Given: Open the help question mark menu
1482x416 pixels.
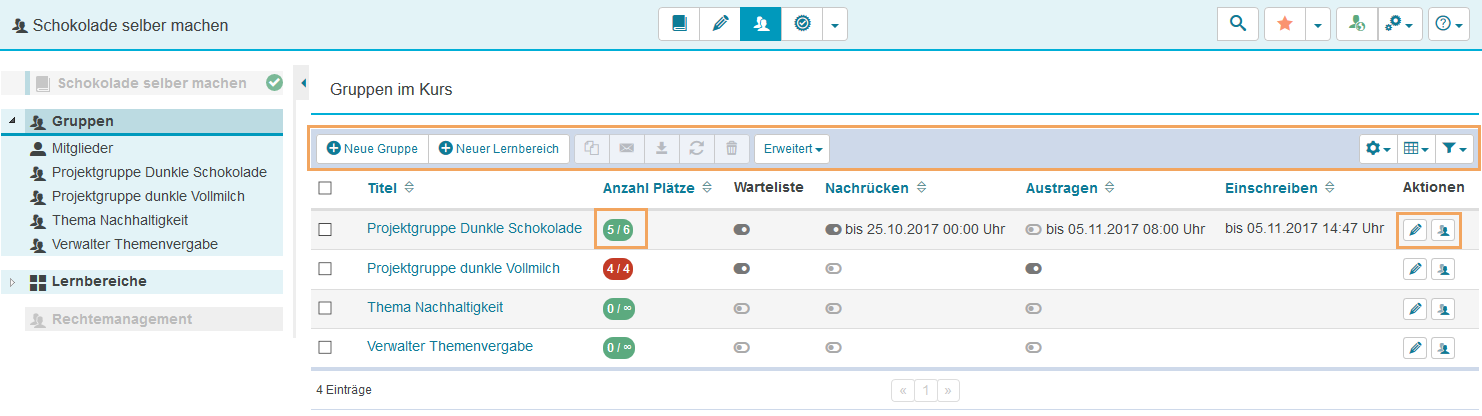Looking at the screenshot, I should 1450,24.
